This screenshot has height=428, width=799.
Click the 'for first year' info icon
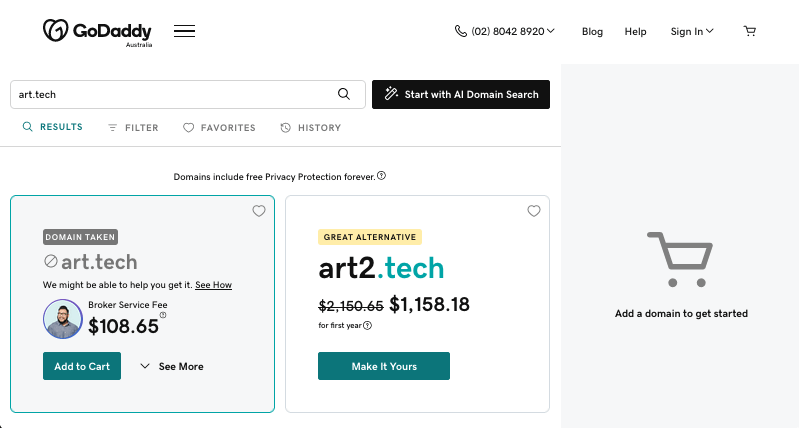click(367, 325)
